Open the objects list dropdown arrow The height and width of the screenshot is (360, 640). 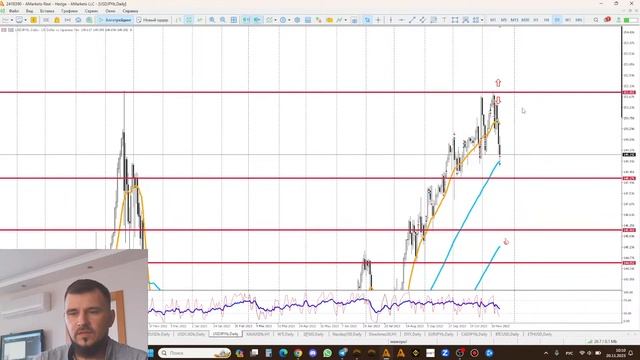point(482,20)
